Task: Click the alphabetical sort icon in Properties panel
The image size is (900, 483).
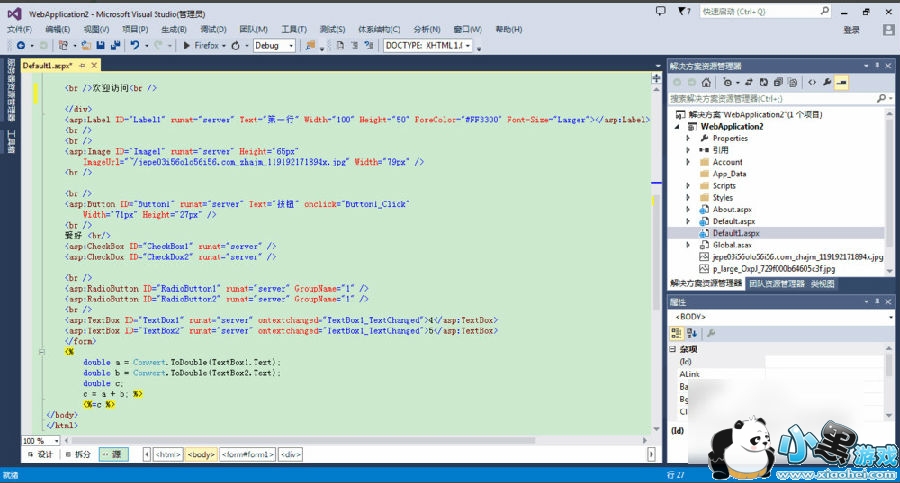Action: [x=691, y=333]
